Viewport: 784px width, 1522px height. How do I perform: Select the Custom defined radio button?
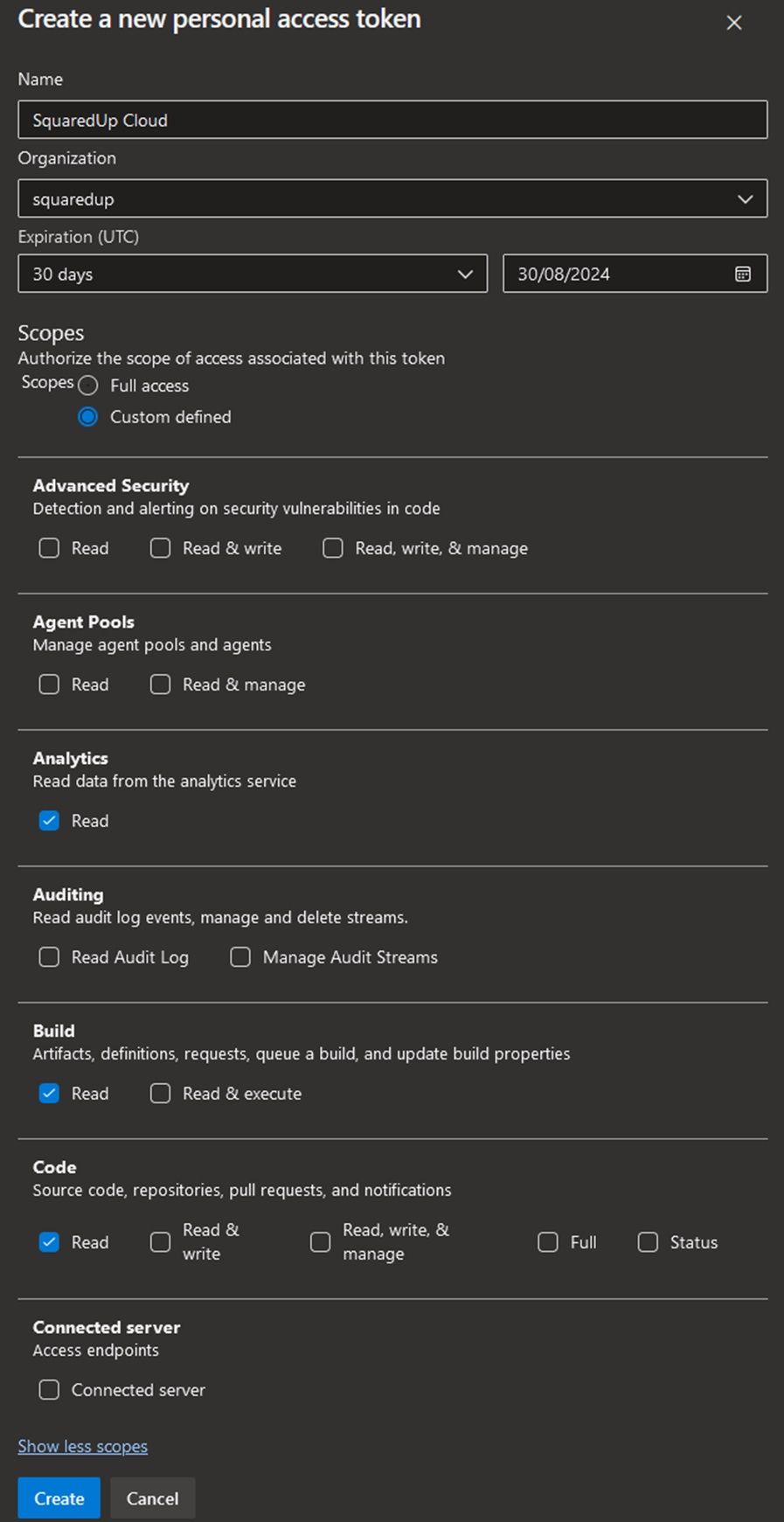(87, 417)
